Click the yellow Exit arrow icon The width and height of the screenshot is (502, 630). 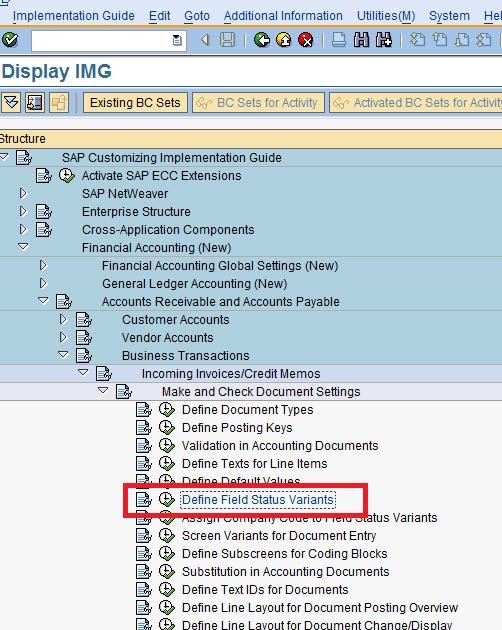pyautogui.click(x=284, y=40)
